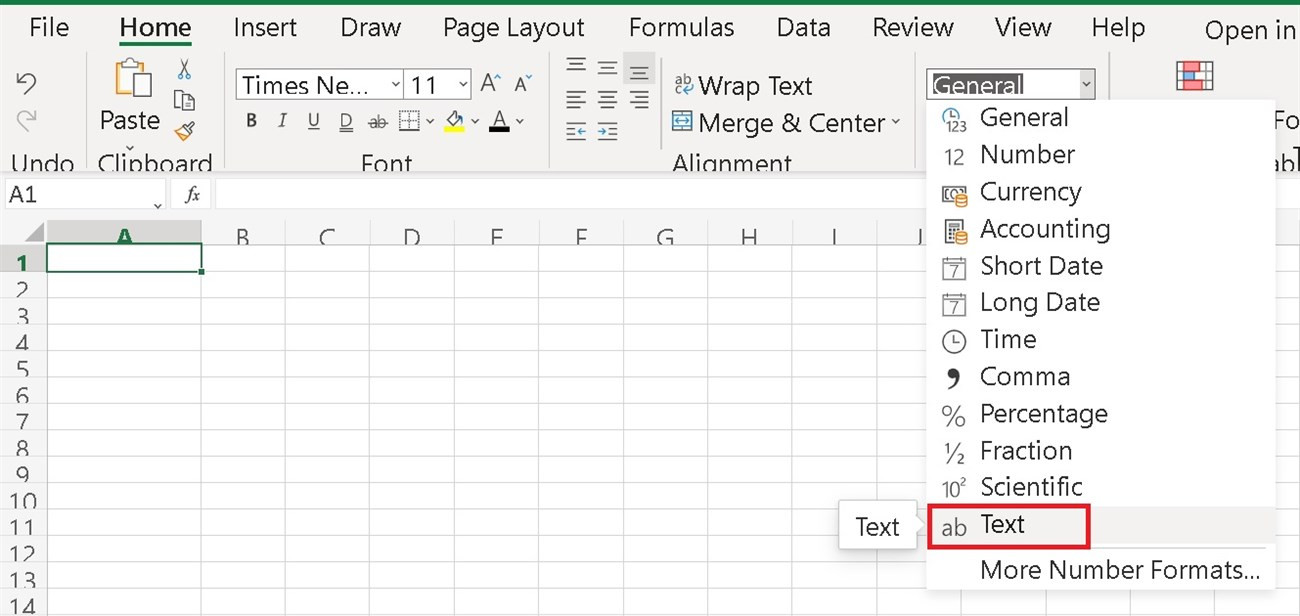Click the Insert Function fx icon
This screenshot has height=616, width=1300.
click(x=193, y=195)
